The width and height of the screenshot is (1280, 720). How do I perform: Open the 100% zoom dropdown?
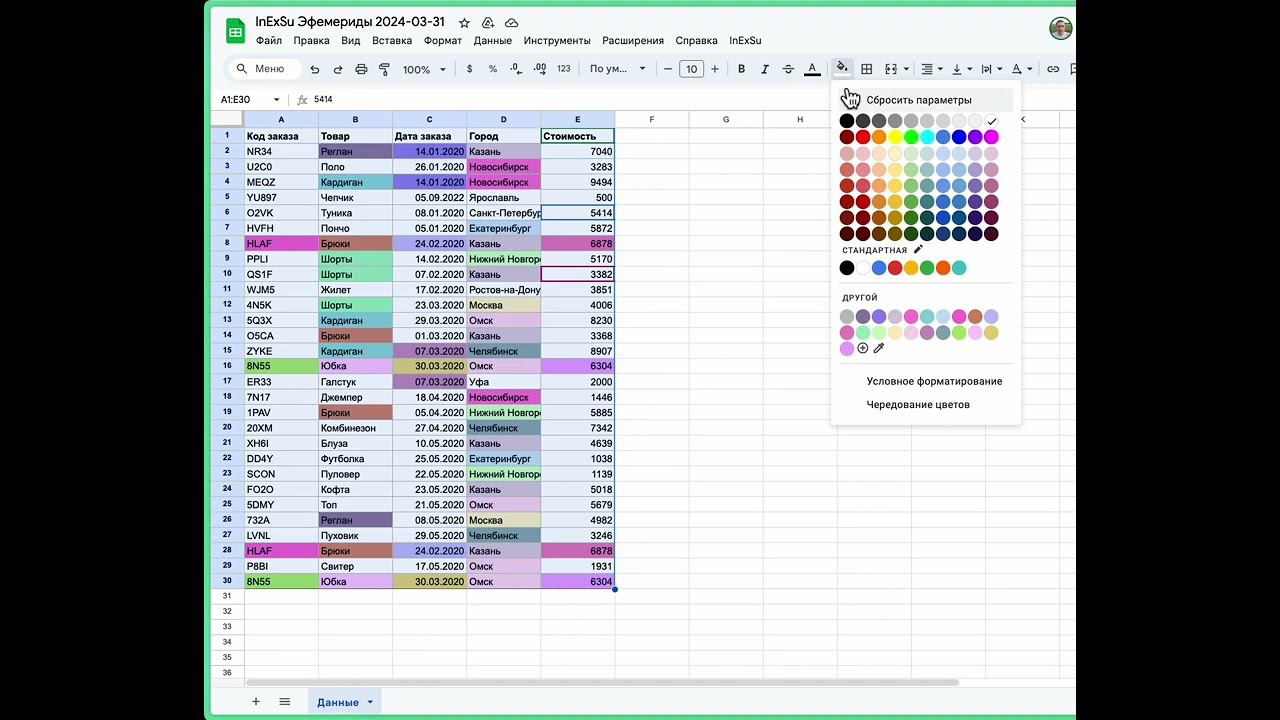(423, 69)
